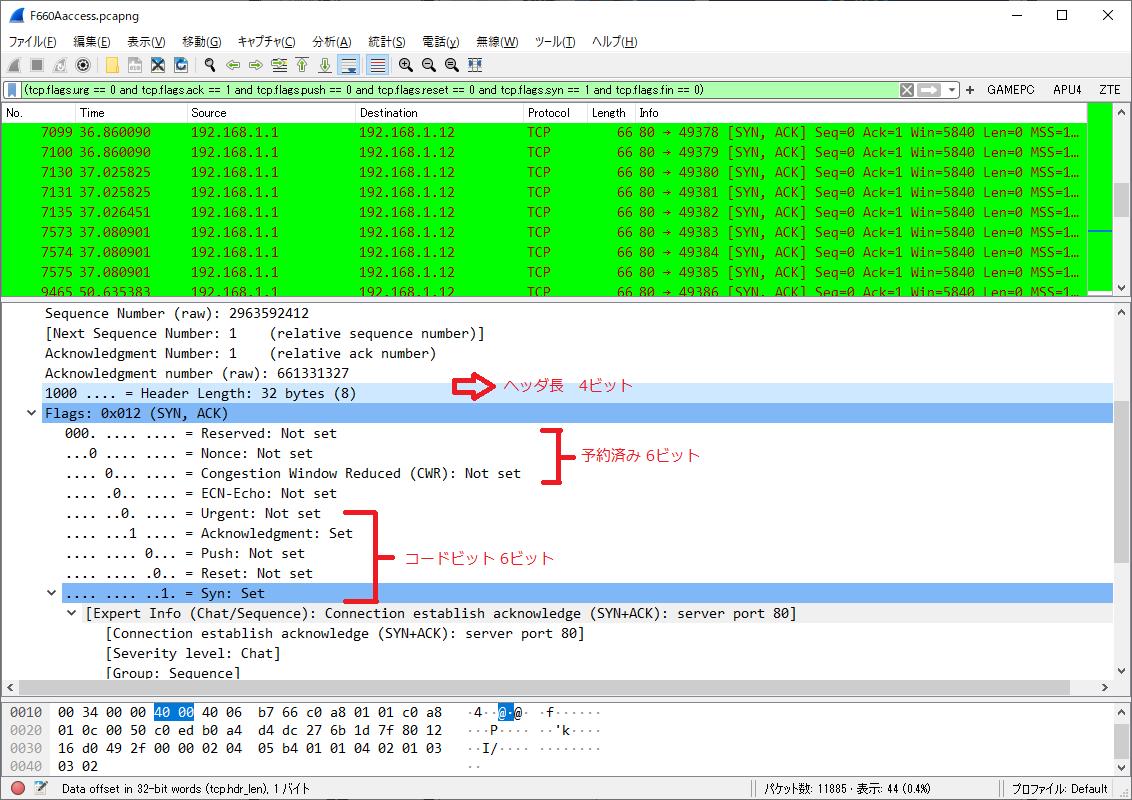Collapse the Expert Info tree node
This screenshot has height=800, width=1132.
point(71,614)
